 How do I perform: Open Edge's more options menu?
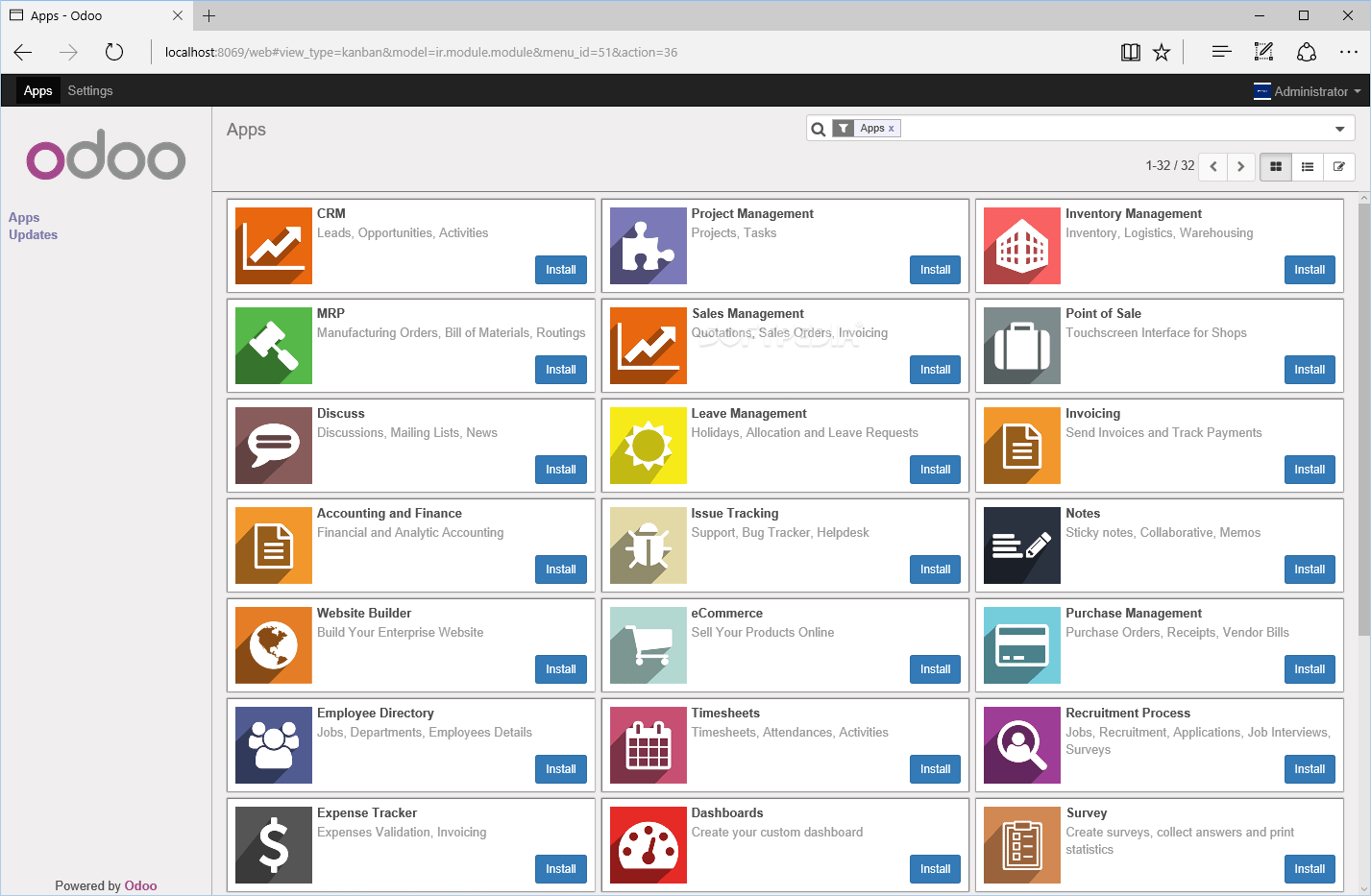point(1349,52)
